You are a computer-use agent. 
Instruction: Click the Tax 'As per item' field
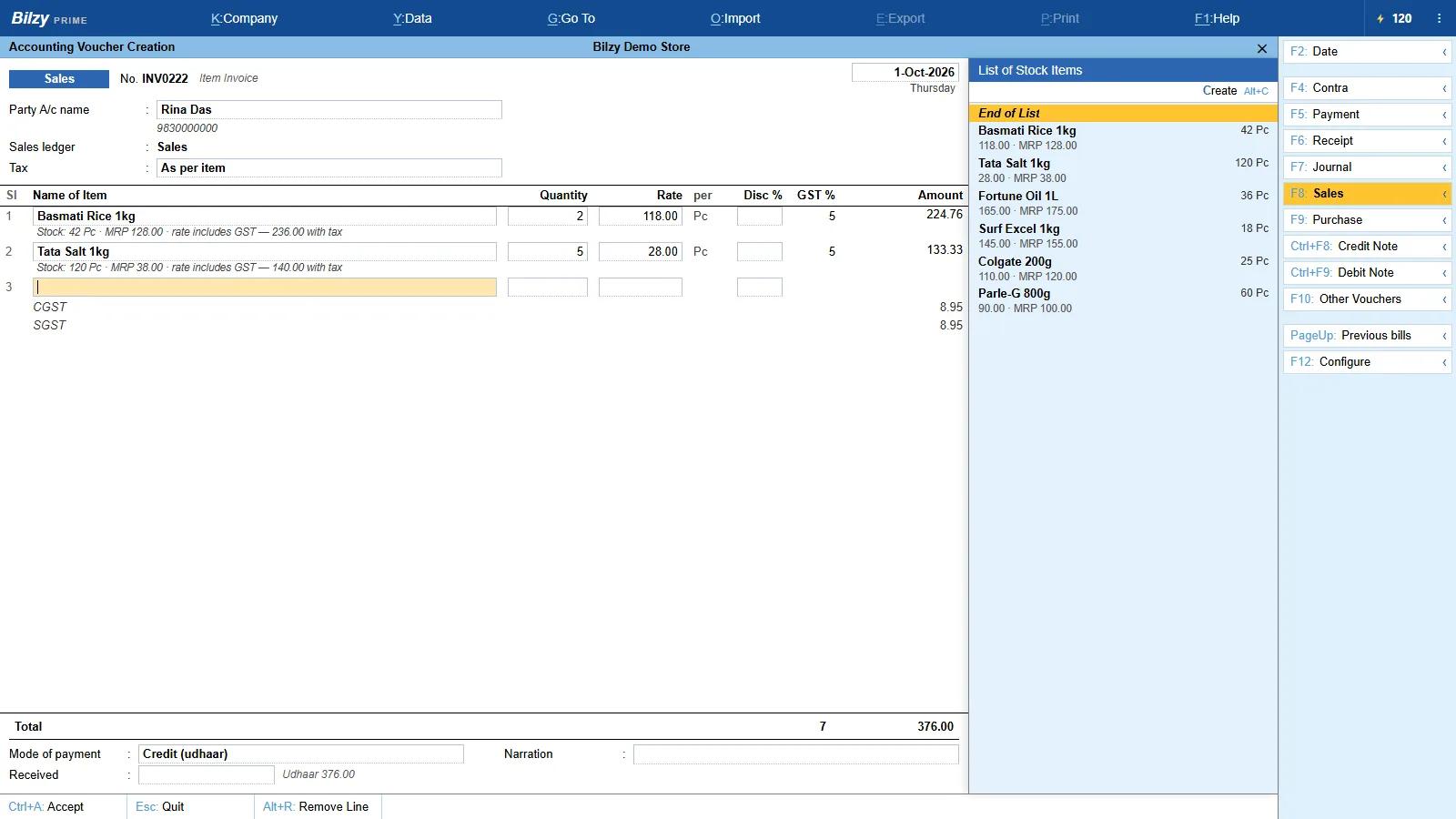click(x=329, y=167)
